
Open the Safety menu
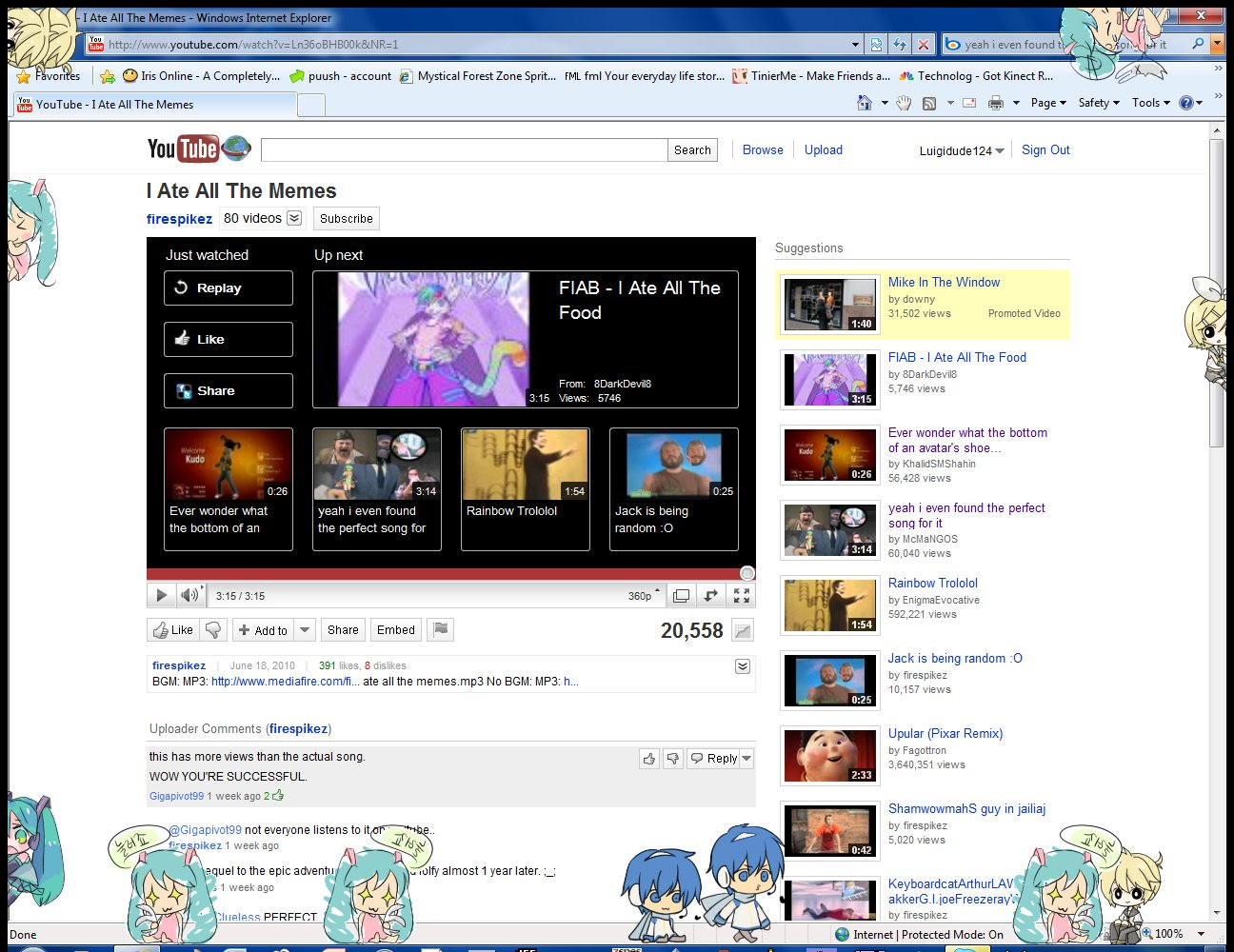pos(1099,103)
